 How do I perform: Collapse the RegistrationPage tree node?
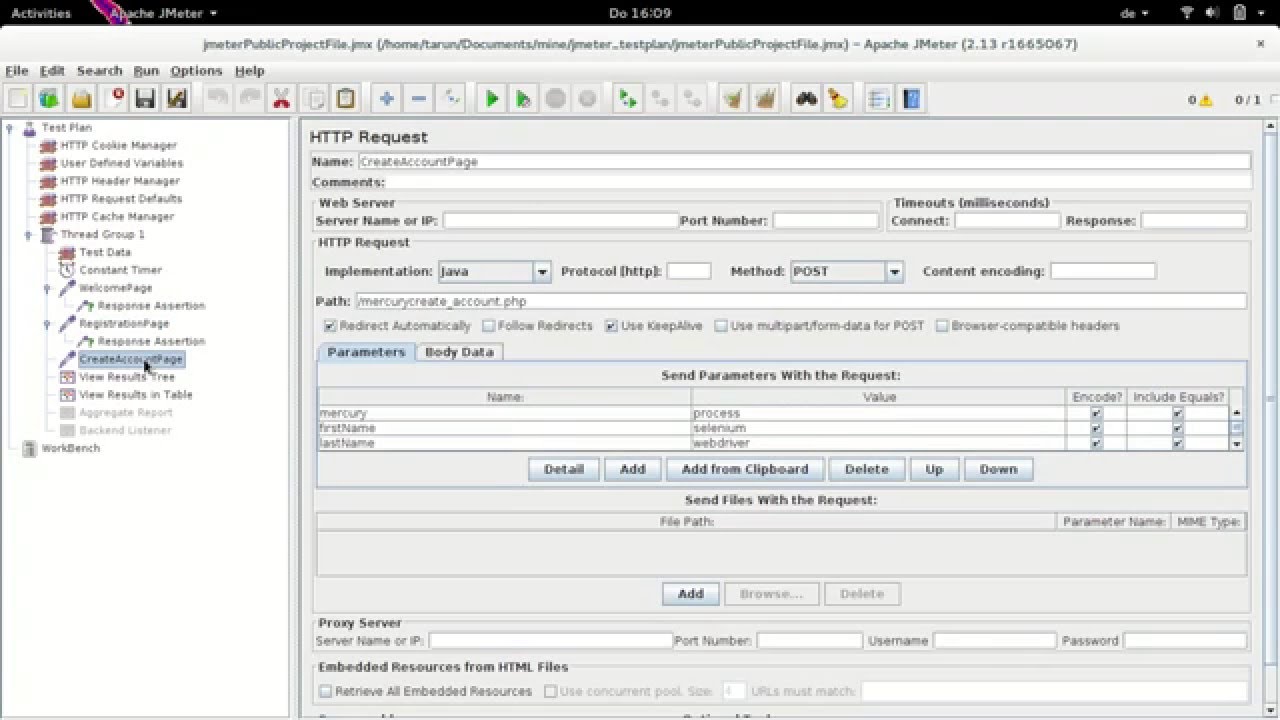[x=47, y=324]
